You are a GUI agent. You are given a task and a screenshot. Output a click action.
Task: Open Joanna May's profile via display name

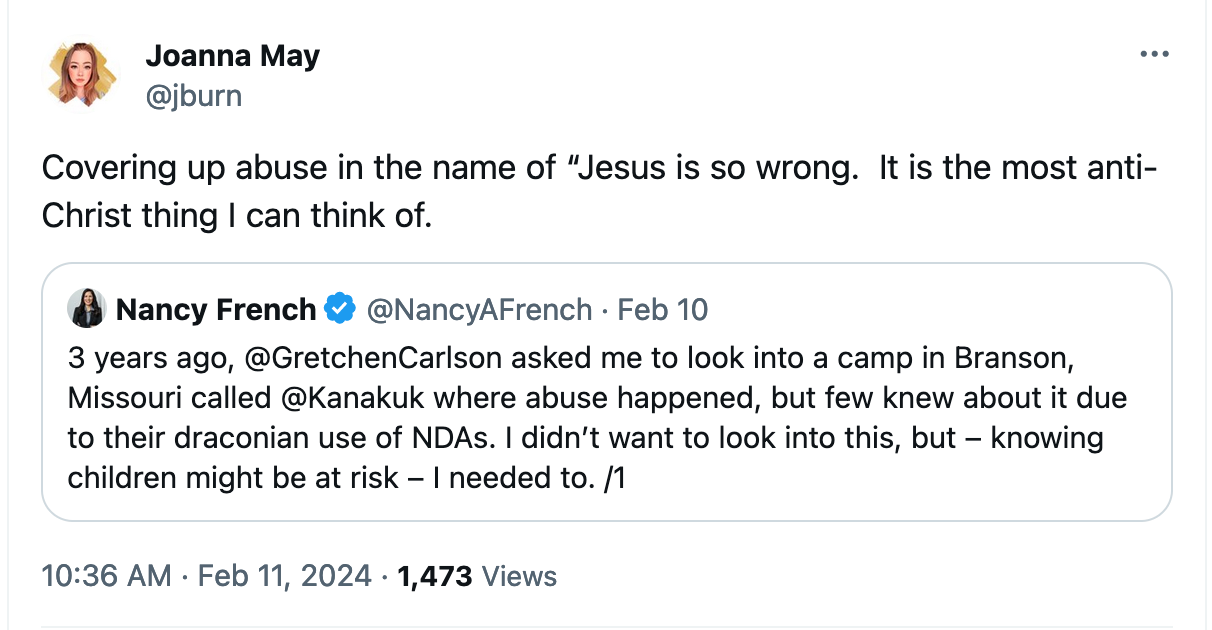[232, 56]
